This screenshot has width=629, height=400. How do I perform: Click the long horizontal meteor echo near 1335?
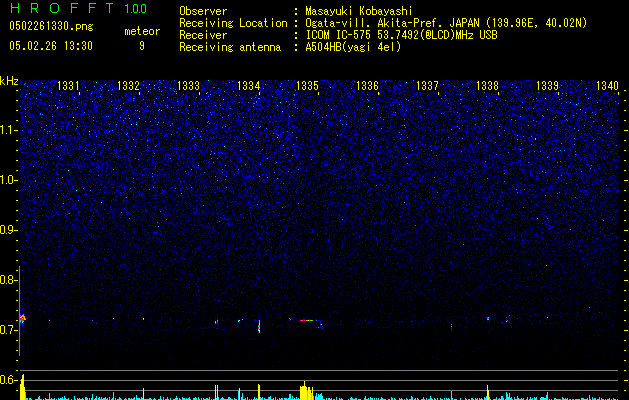tap(308, 320)
